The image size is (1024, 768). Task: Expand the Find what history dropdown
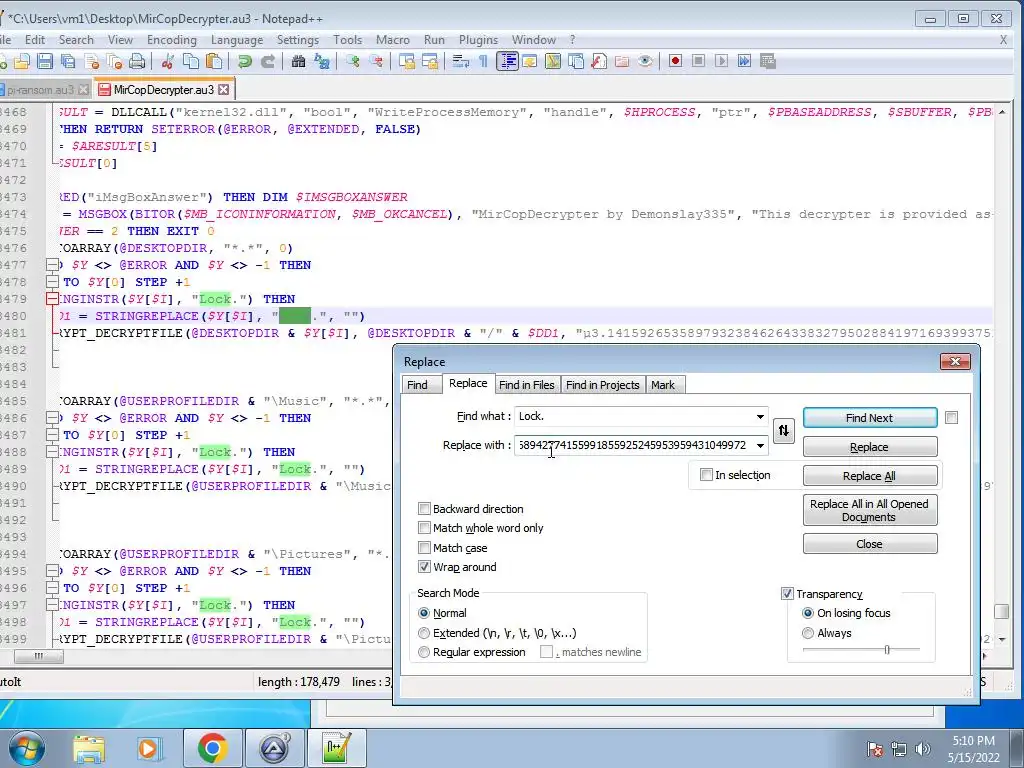click(760, 417)
